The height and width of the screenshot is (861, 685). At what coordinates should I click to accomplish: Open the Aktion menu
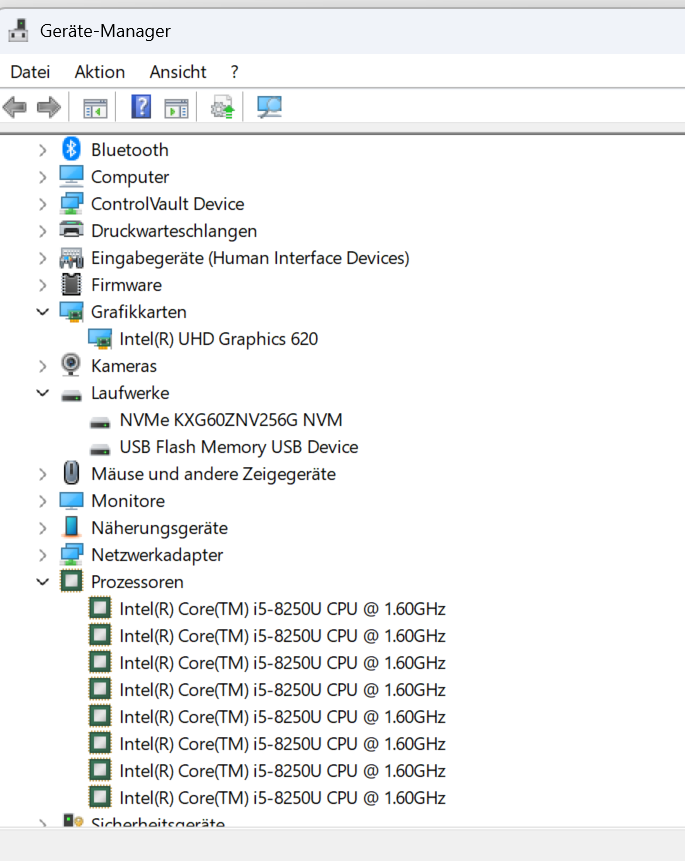[100, 72]
